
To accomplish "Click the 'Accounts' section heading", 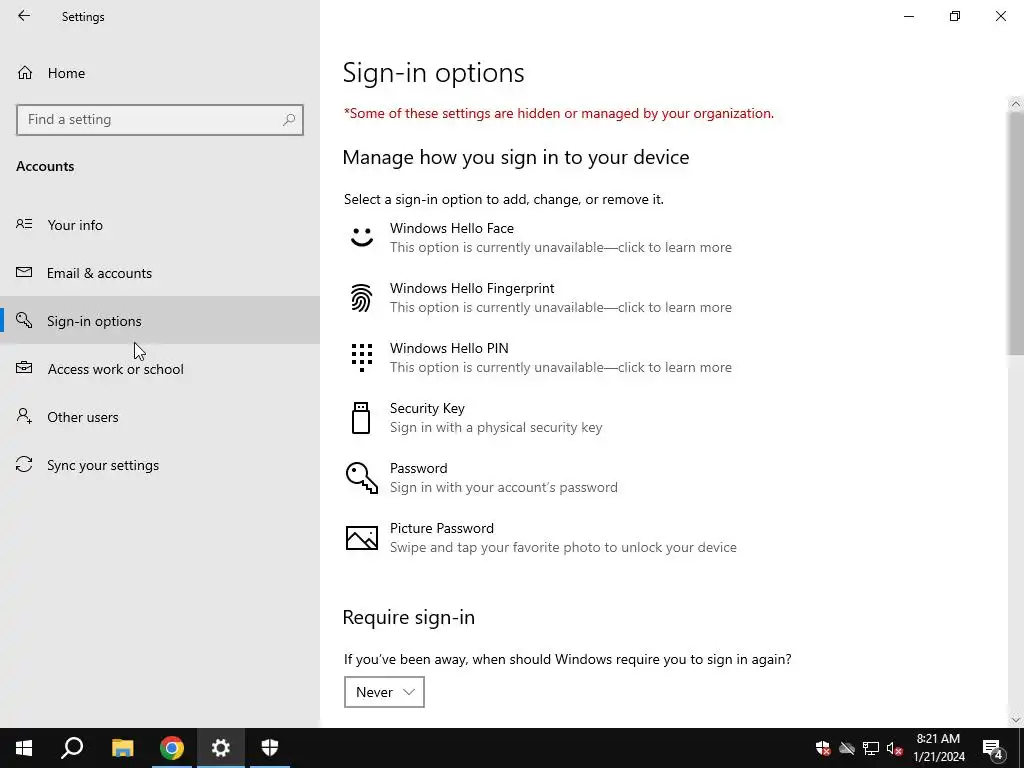I will coord(45,166).
